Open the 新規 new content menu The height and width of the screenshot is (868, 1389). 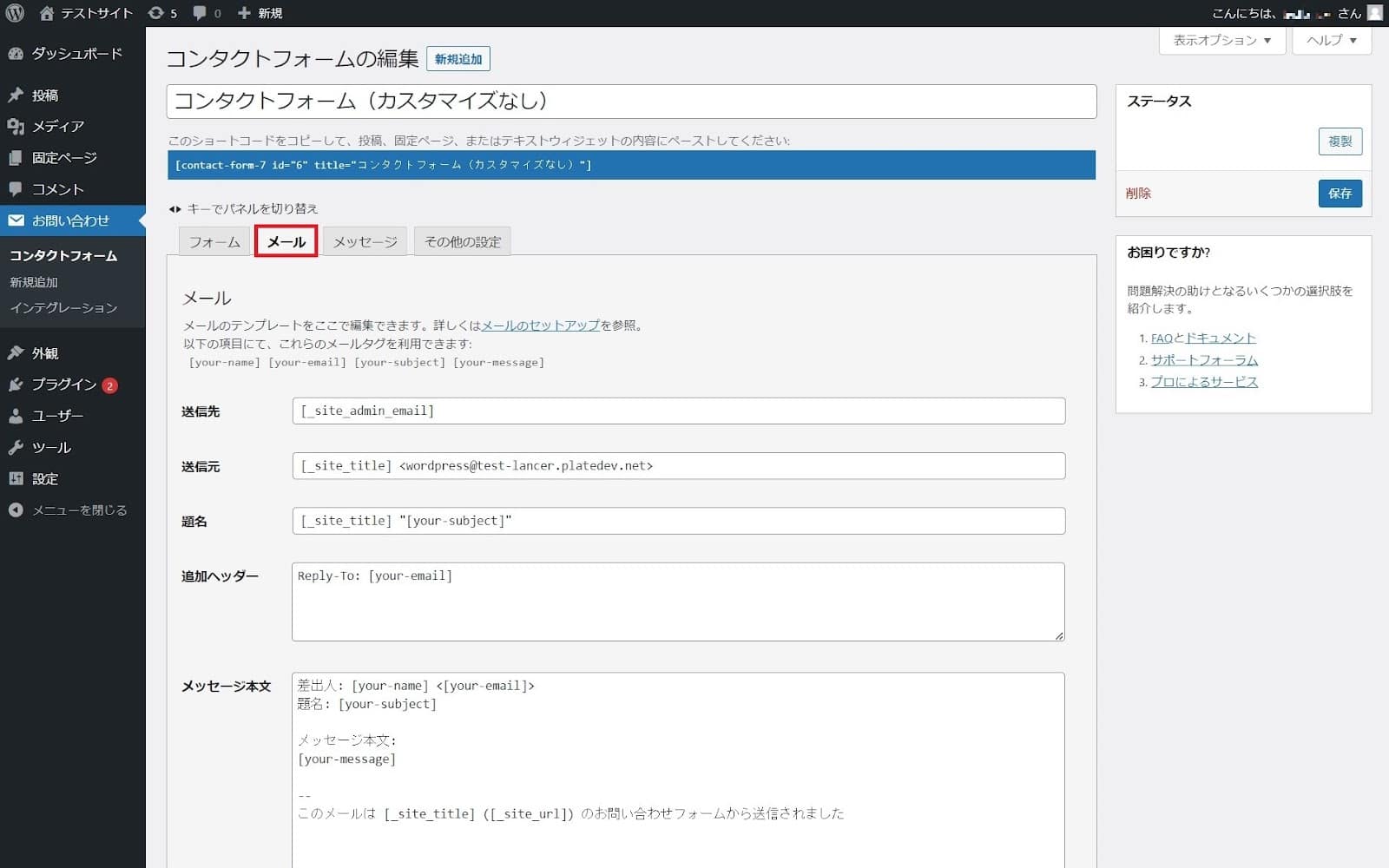(x=260, y=13)
